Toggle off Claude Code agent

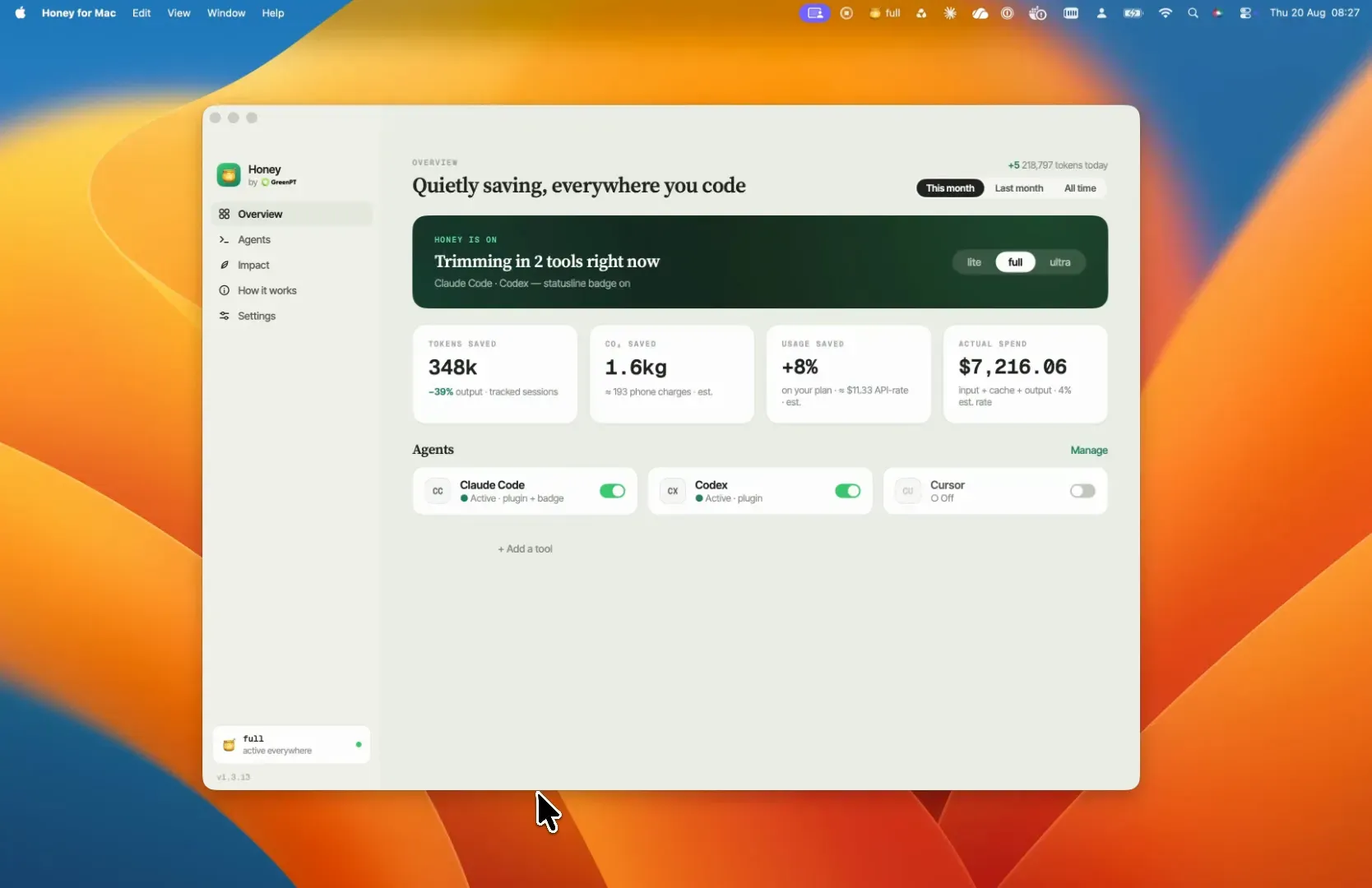[x=612, y=491]
